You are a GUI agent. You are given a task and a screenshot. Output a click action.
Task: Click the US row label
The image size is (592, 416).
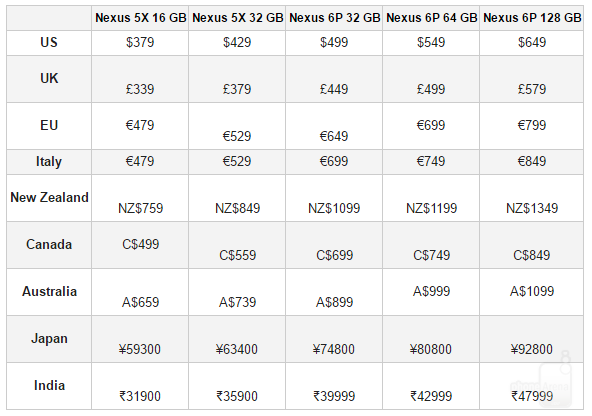pyautogui.click(x=49, y=42)
